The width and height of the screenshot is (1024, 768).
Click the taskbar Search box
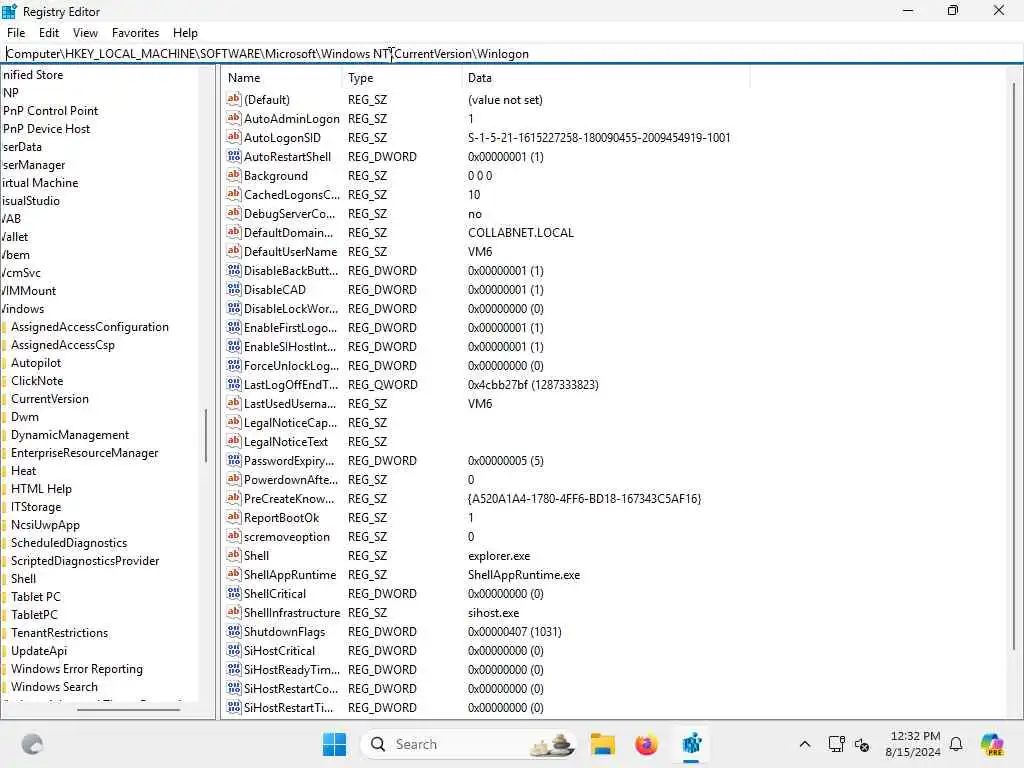[x=469, y=744]
